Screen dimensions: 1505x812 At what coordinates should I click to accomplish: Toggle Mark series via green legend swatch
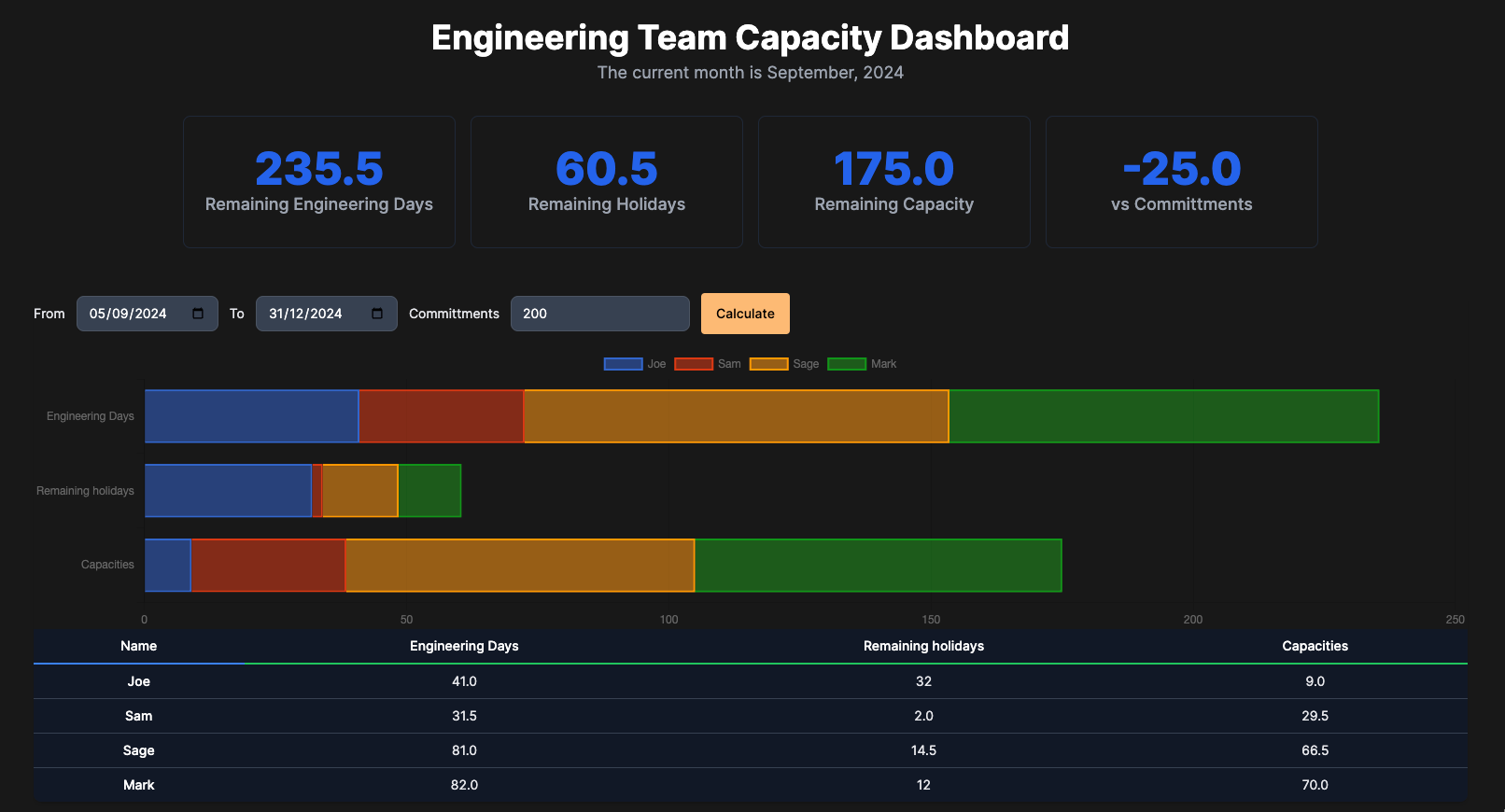(x=847, y=364)
